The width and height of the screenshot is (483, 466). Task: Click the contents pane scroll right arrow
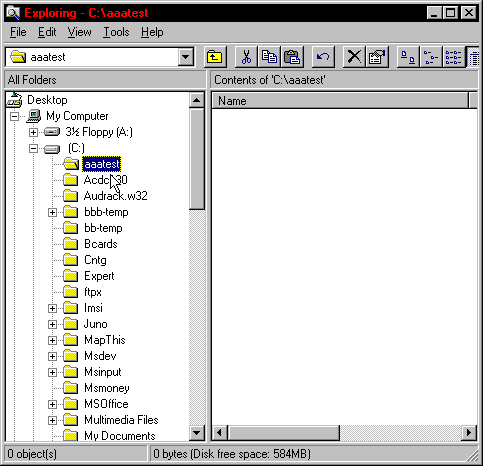click(469, 433)
